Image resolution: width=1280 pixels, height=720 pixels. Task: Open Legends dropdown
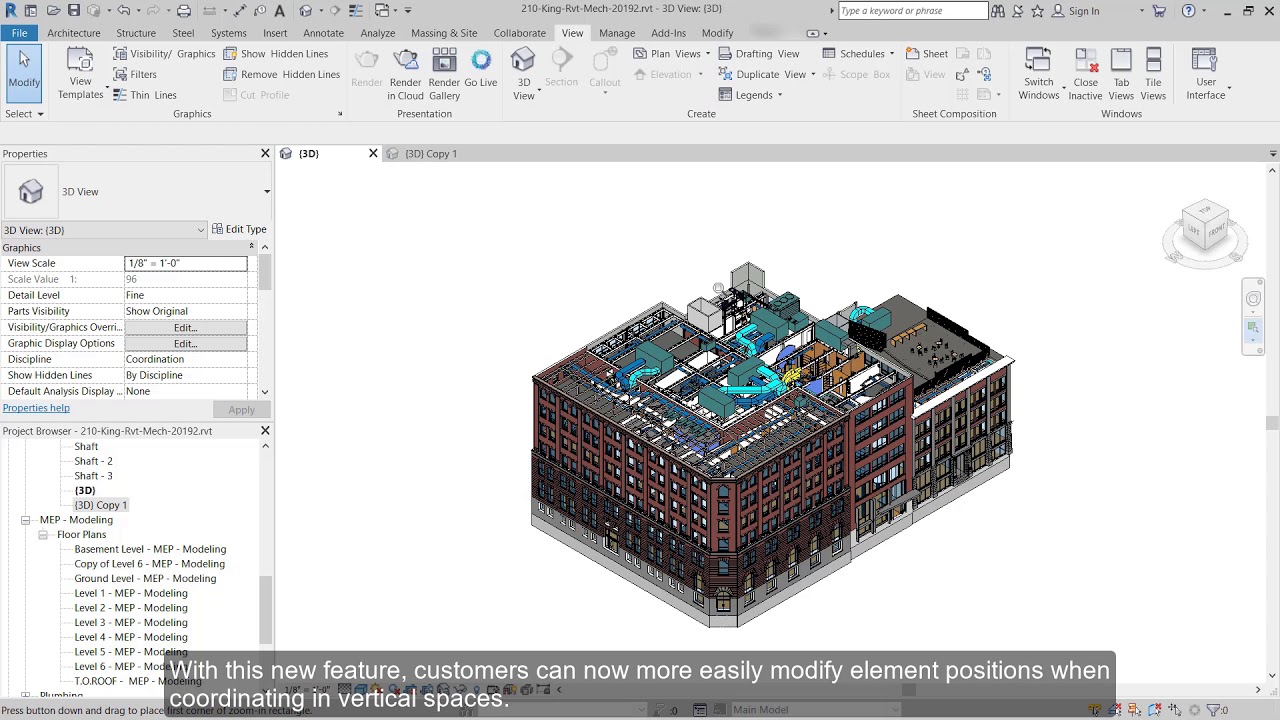750,95
